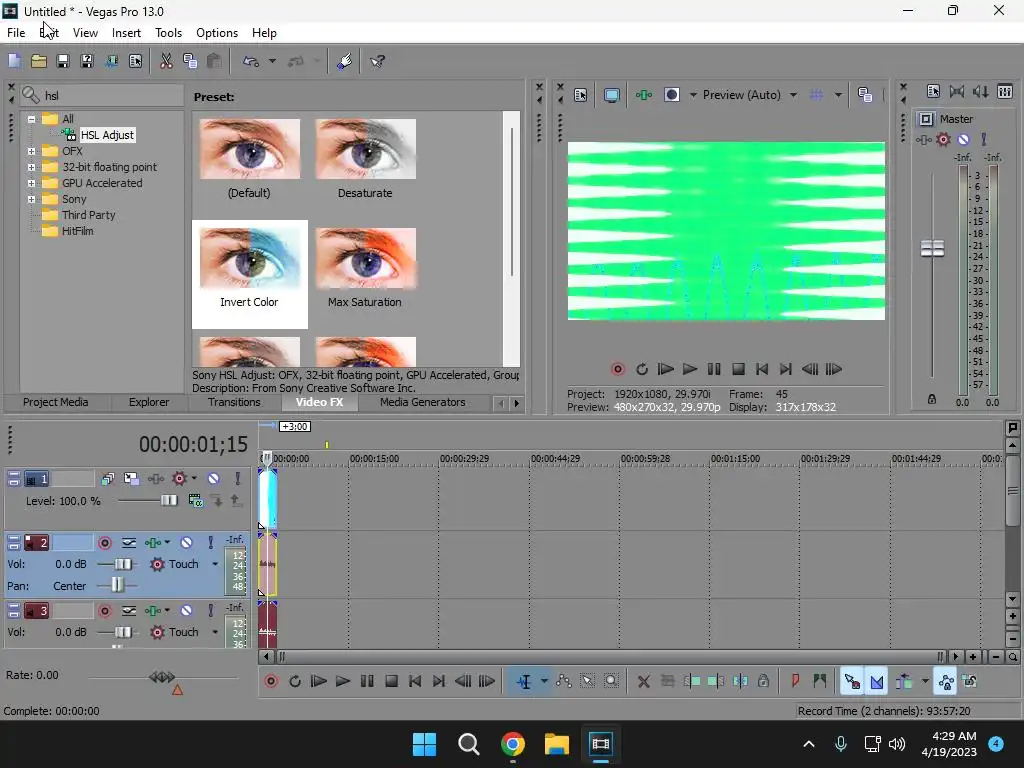Expand the GPU Accelerated folder

pos(31,183)
